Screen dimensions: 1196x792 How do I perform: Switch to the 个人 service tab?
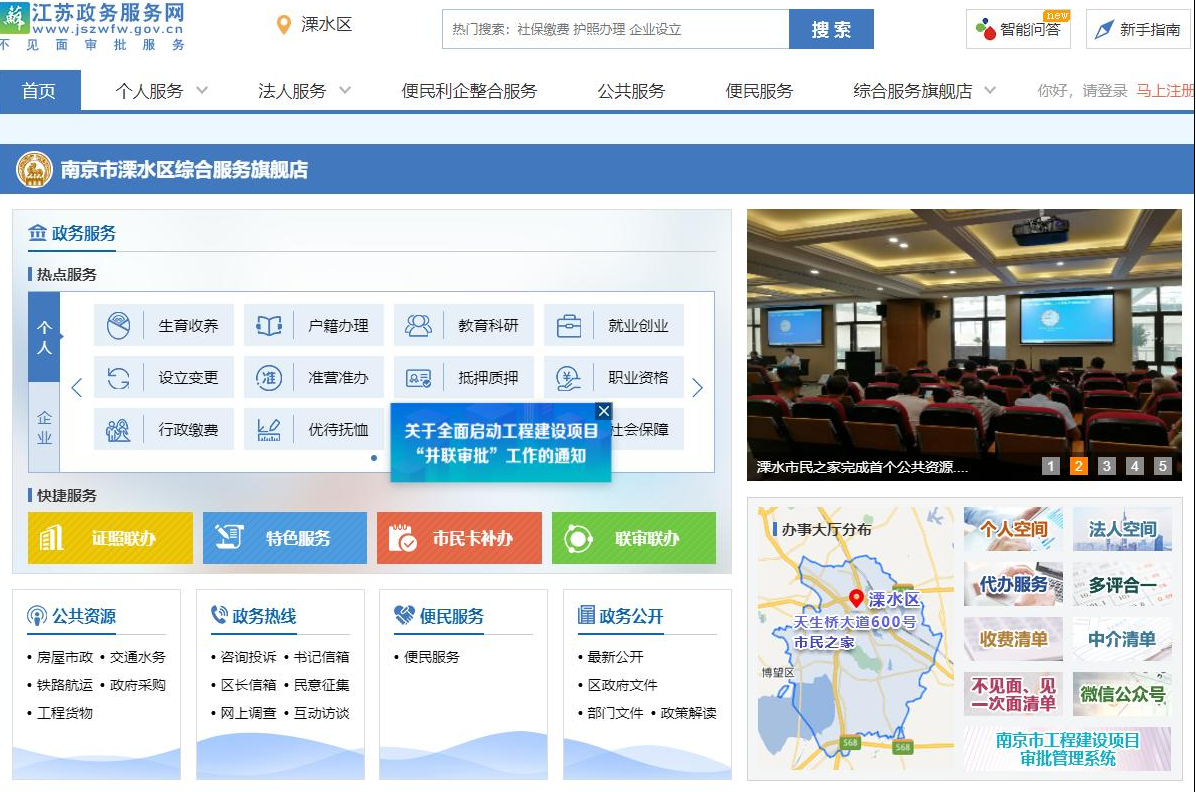tap(44, 337)
